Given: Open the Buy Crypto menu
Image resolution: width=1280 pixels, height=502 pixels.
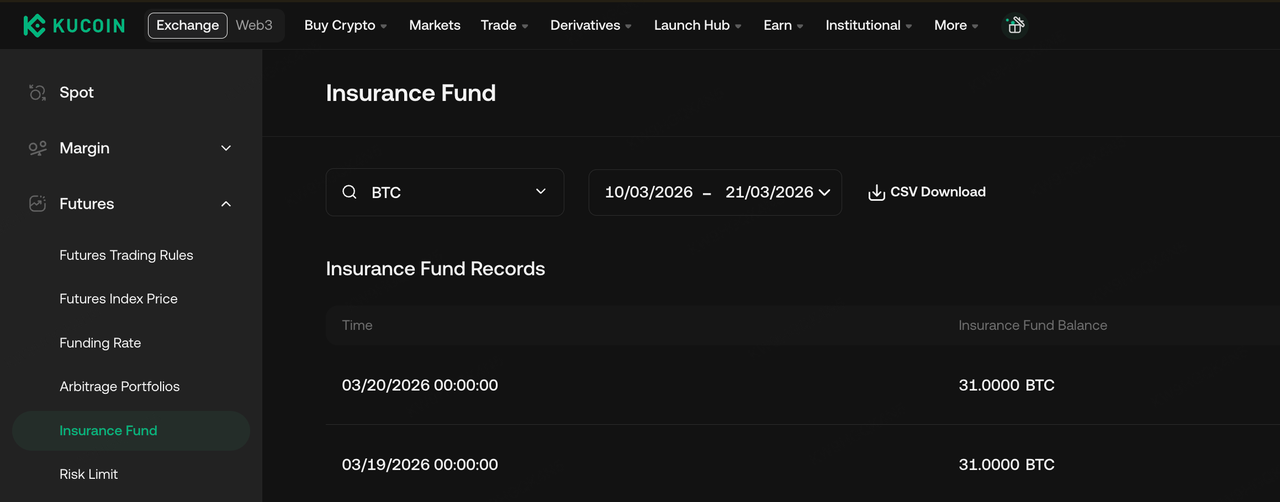Looking at the screenshot, I should (345, 25).
